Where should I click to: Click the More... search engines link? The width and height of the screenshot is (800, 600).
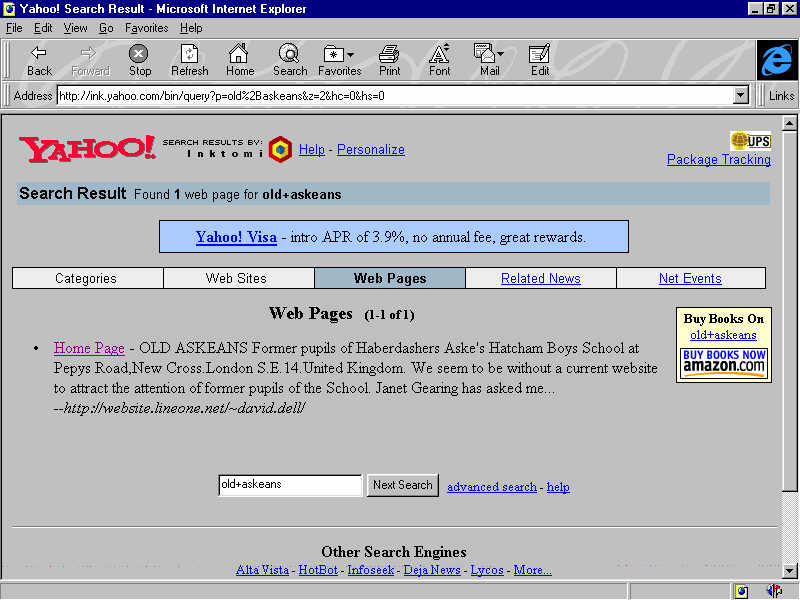[x=532, y=570]
